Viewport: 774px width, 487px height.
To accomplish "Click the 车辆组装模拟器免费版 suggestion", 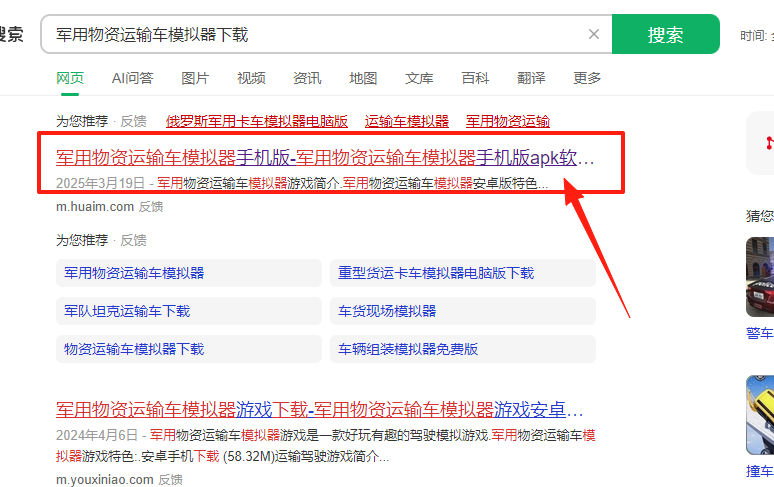I will 408,349.
